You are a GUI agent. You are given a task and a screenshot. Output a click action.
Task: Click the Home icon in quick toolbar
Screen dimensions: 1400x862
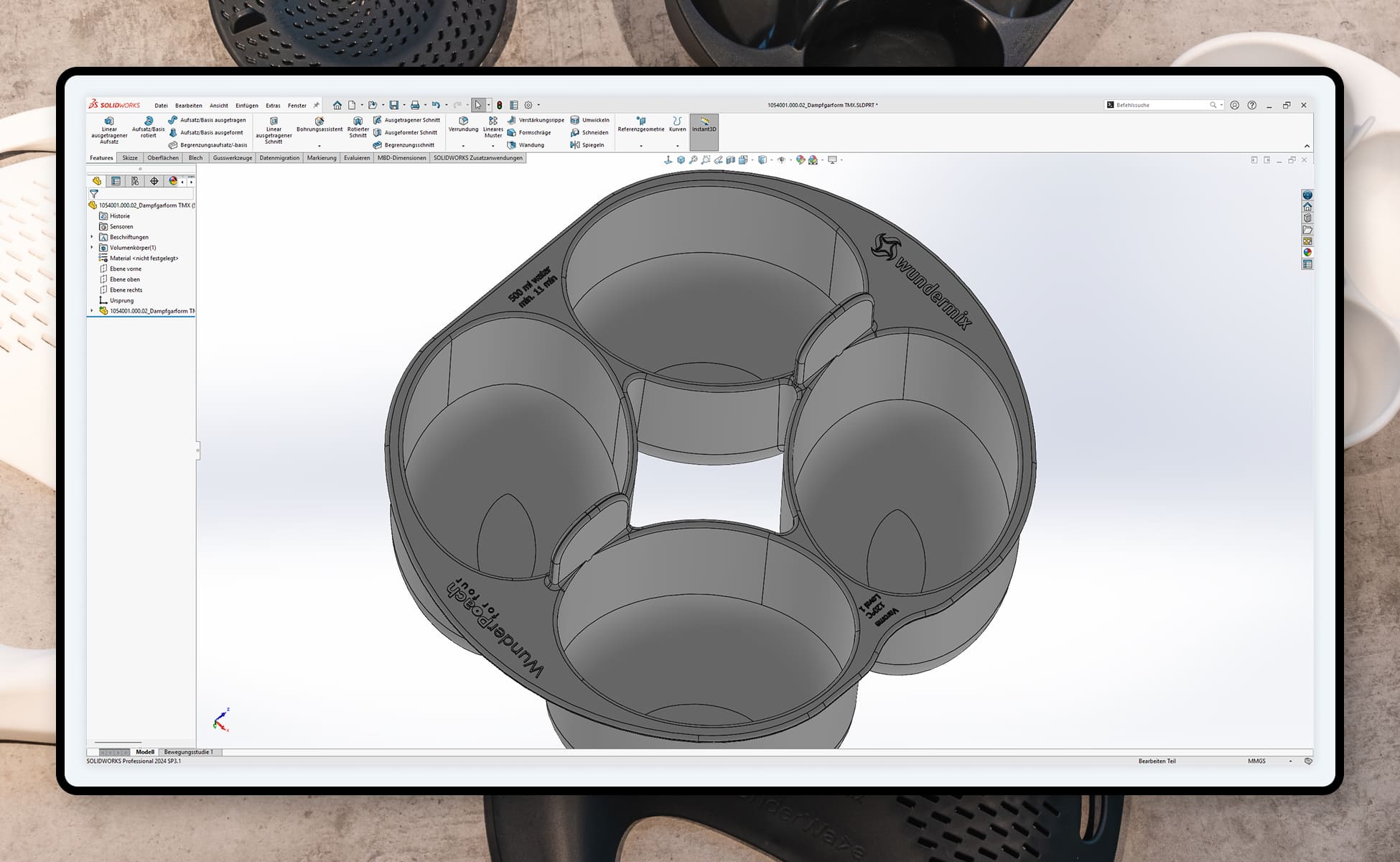click(x=337, y=105)
